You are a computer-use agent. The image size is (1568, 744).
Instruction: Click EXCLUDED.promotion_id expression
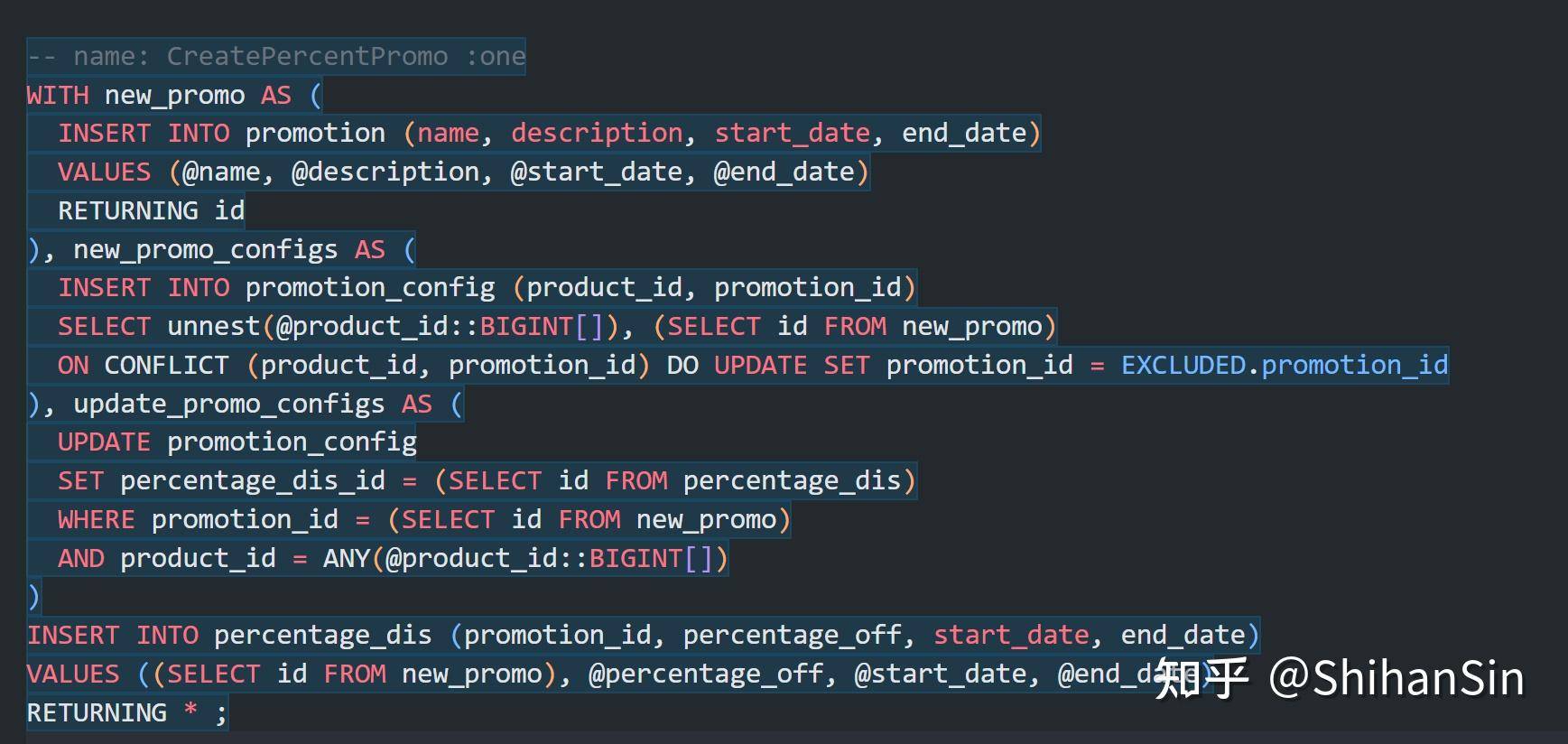click(1284, 365)
